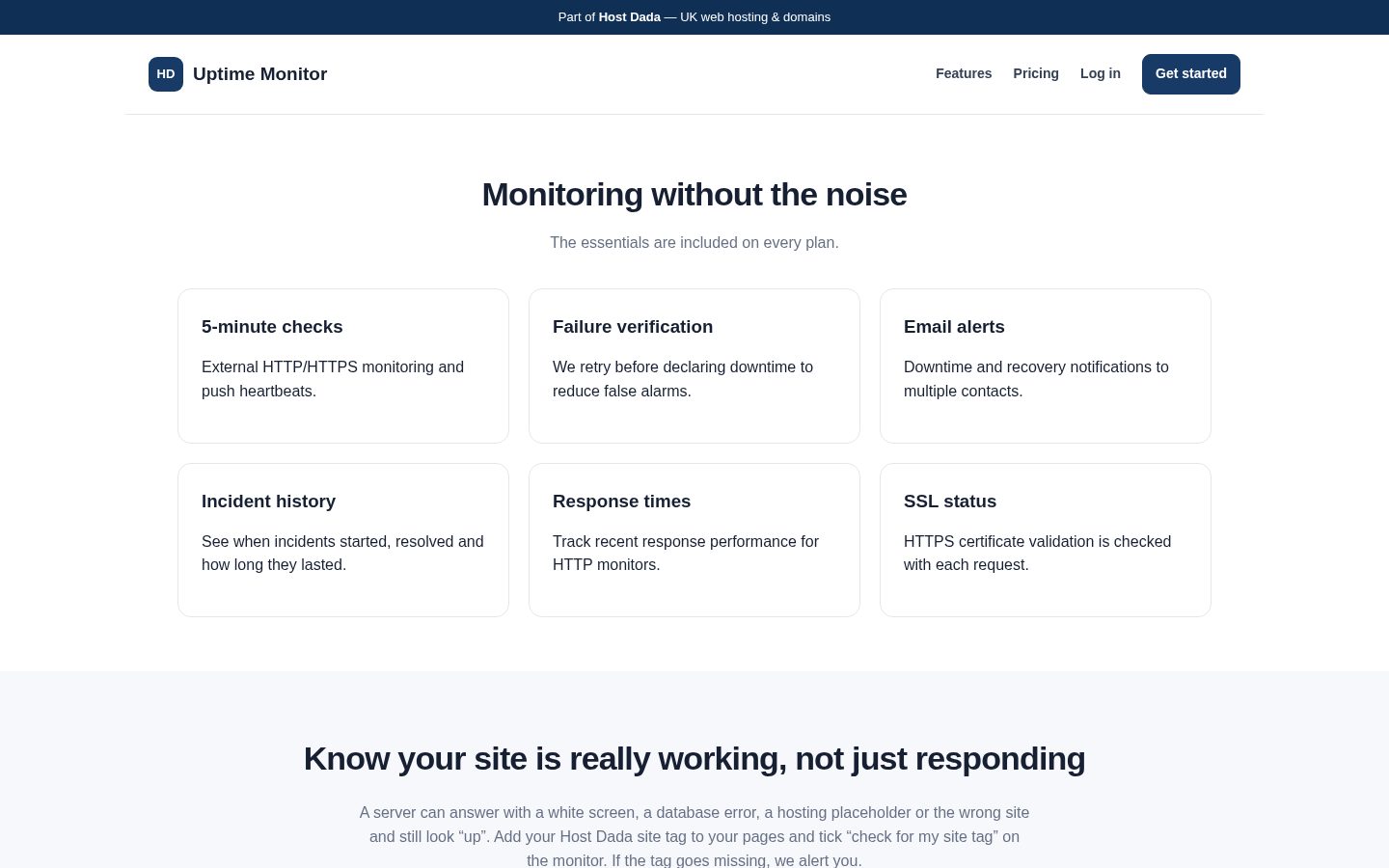The height and width of the screenshot is (868, 1389).
Task: Click 'Downtime and recovery notifications' description
Action: coord(1036,379)
